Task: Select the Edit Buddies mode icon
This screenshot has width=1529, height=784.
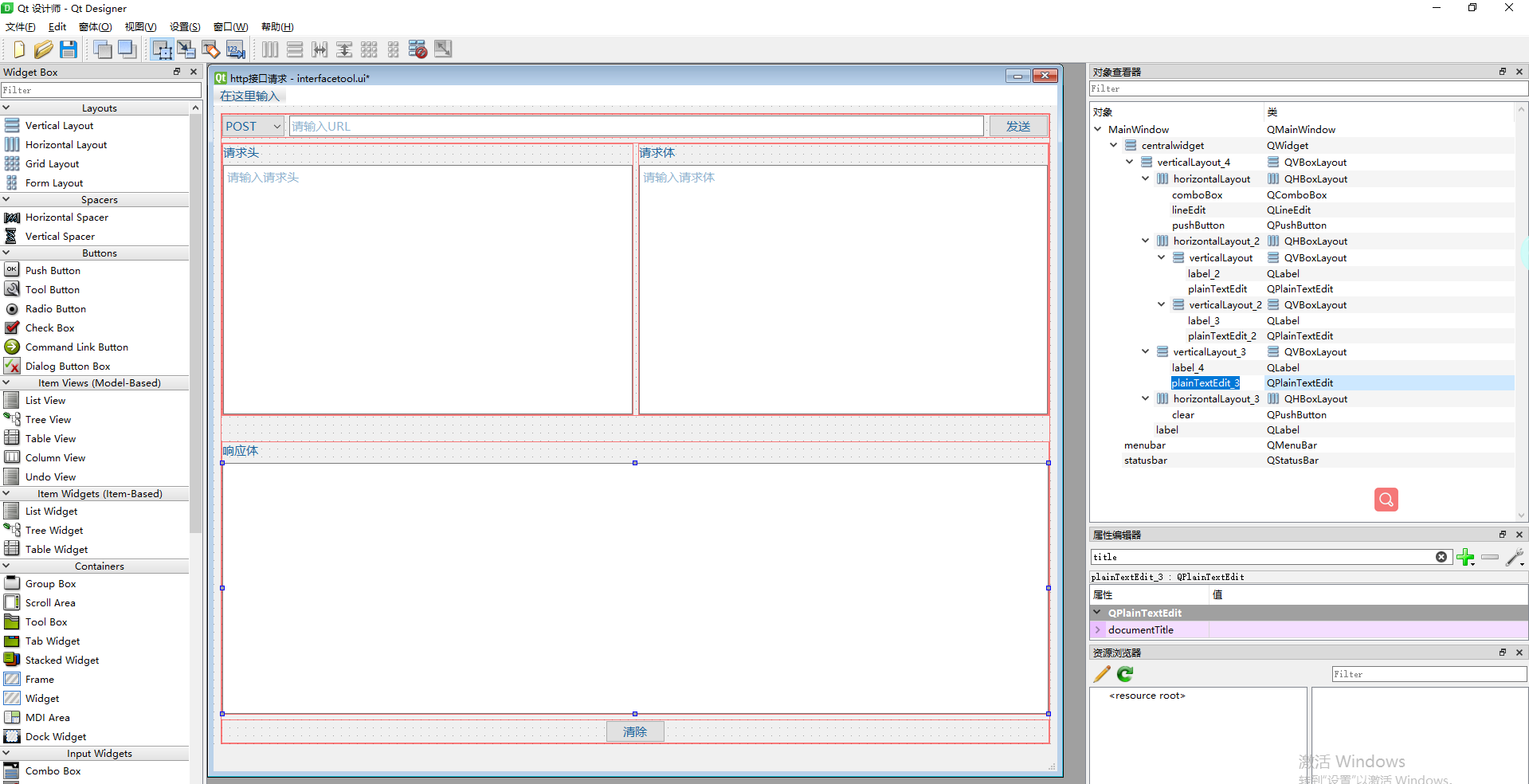Action: (211, 49)
